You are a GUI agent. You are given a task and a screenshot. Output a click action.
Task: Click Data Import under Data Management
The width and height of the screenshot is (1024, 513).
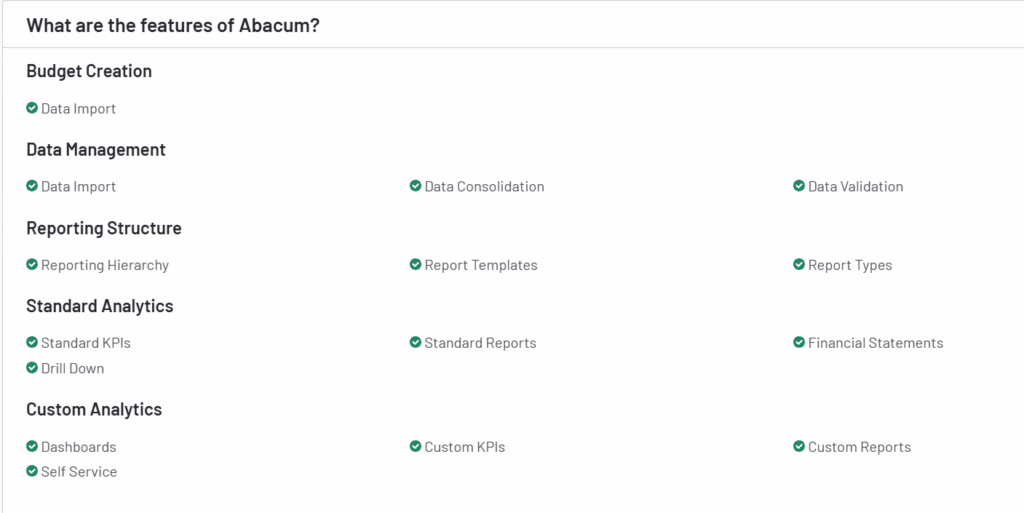pos(78,187)
